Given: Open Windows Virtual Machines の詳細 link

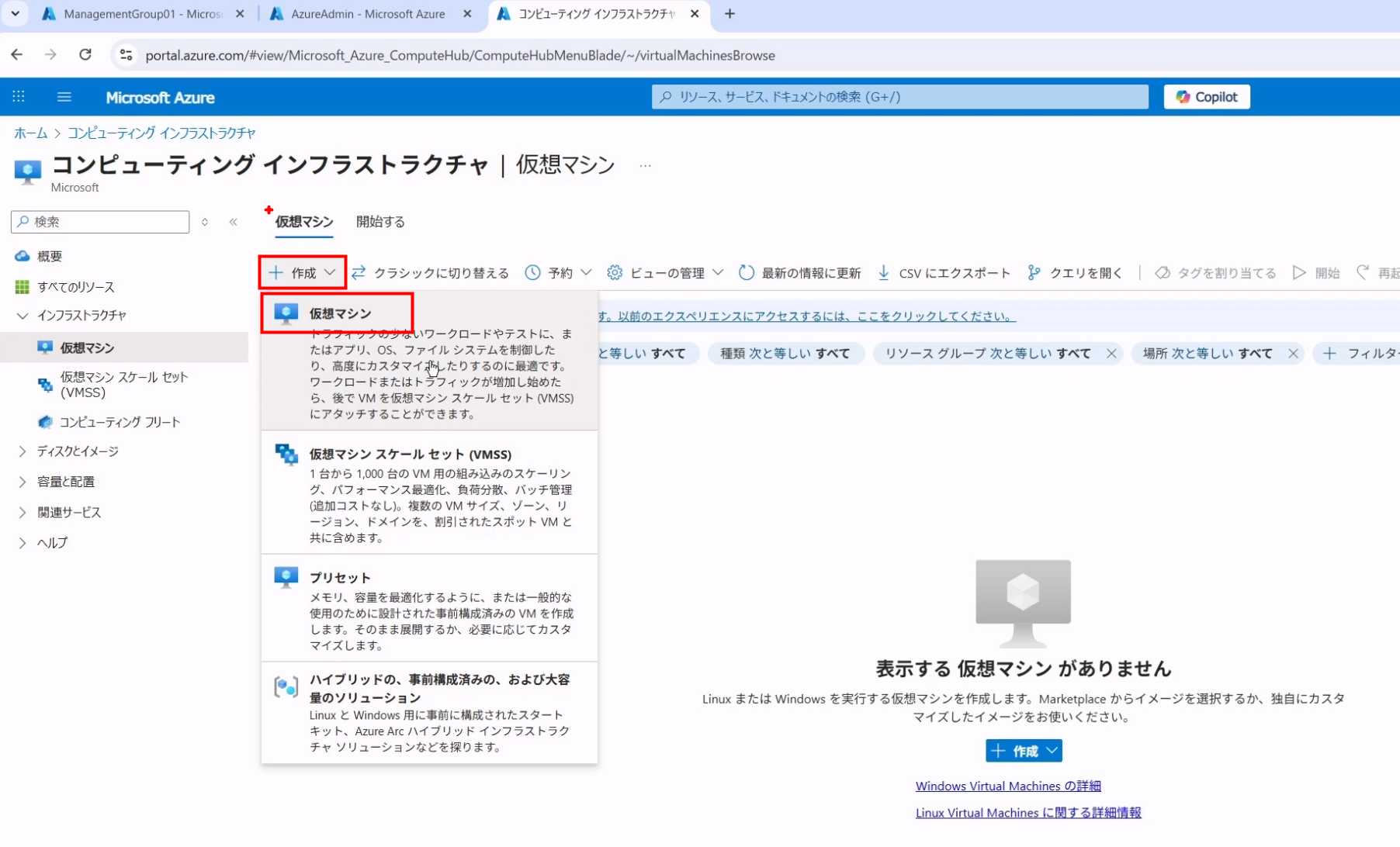Looking at the screenshot, I should click(x=1008, y=786).
